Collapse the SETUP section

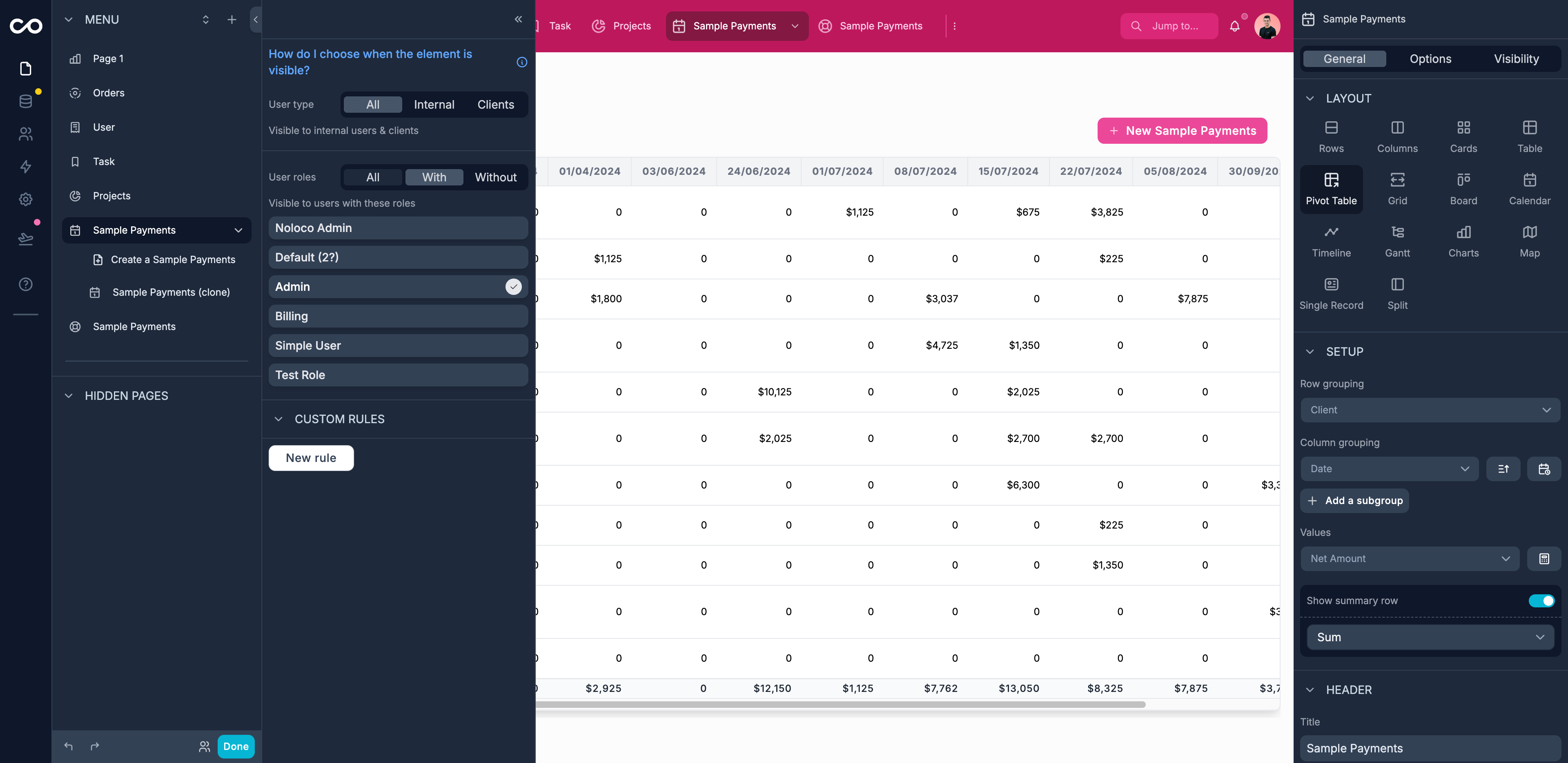click(x=1310, y=351)
